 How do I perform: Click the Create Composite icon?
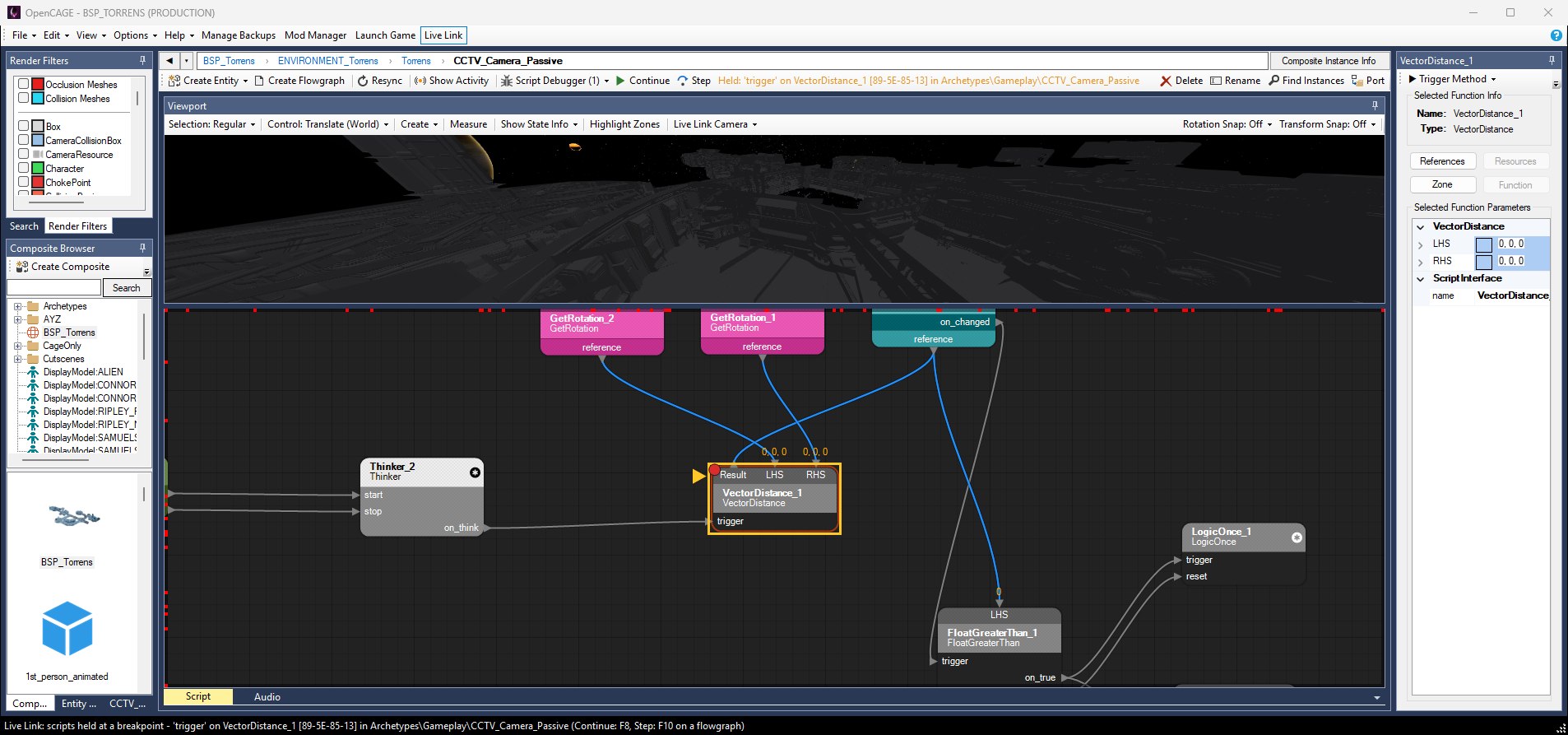coord(22,267)
